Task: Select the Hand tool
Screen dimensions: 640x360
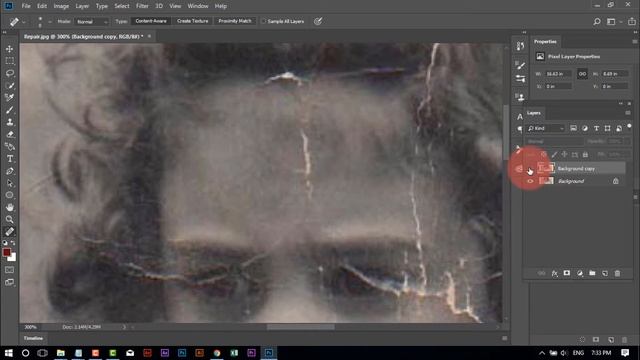Action: [x=9, y=207]
